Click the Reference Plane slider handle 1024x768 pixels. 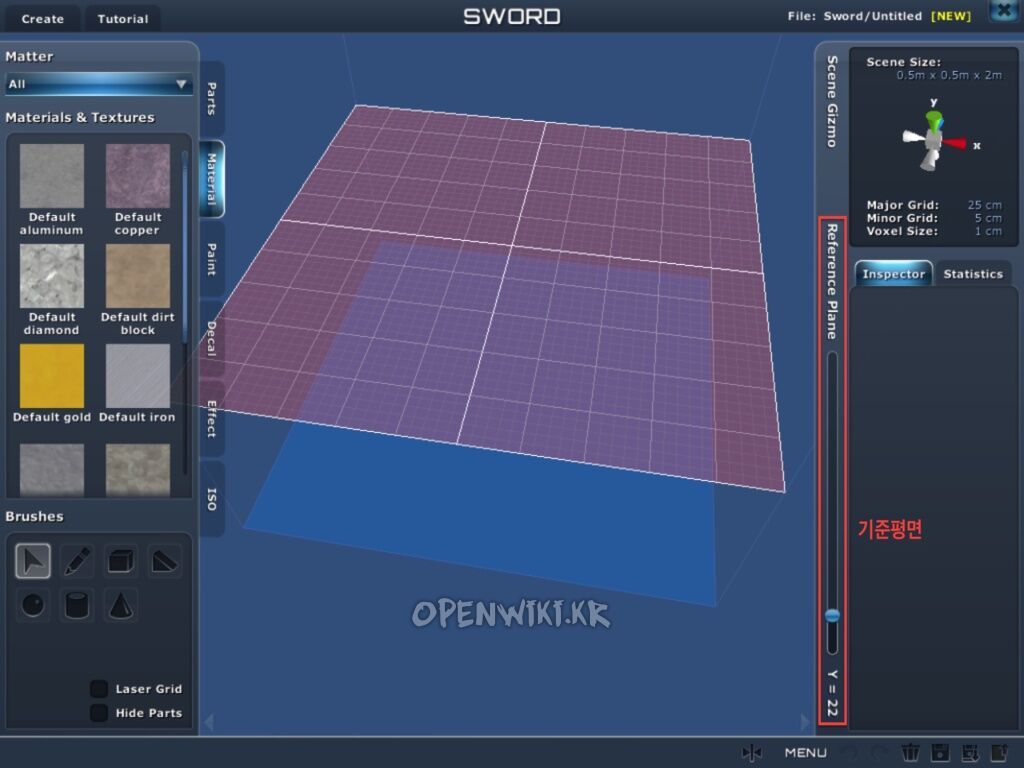point(832,615)
